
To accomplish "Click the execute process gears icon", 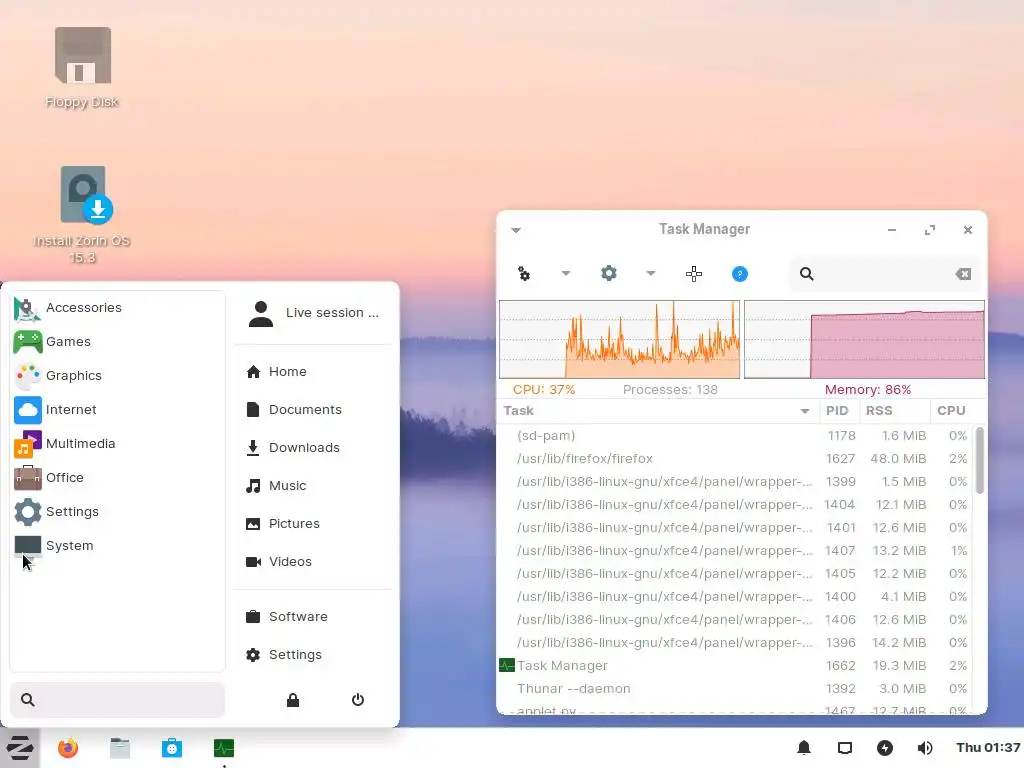I will coord(524,274).
